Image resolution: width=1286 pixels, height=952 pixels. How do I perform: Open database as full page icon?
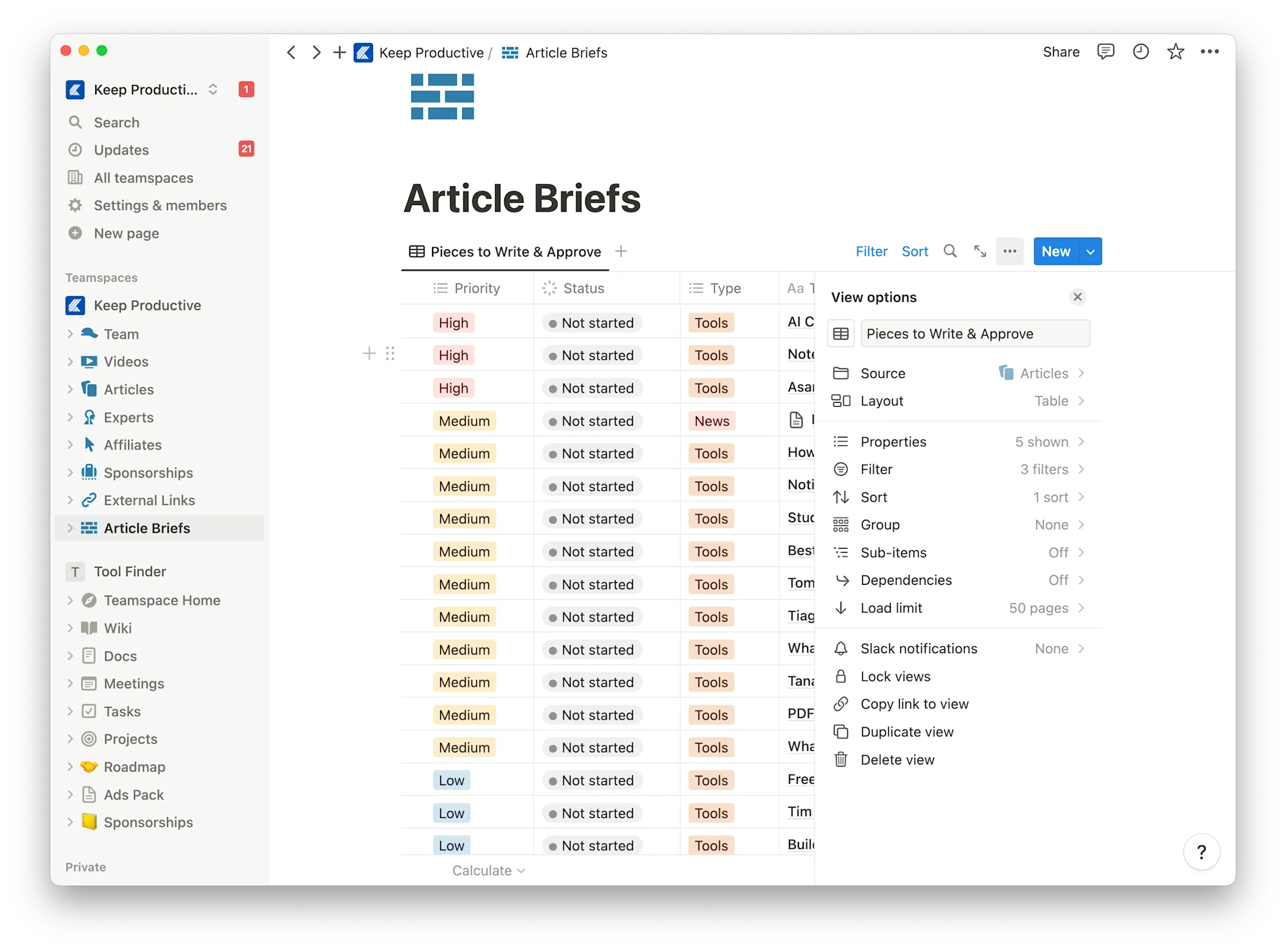(980, 251)
